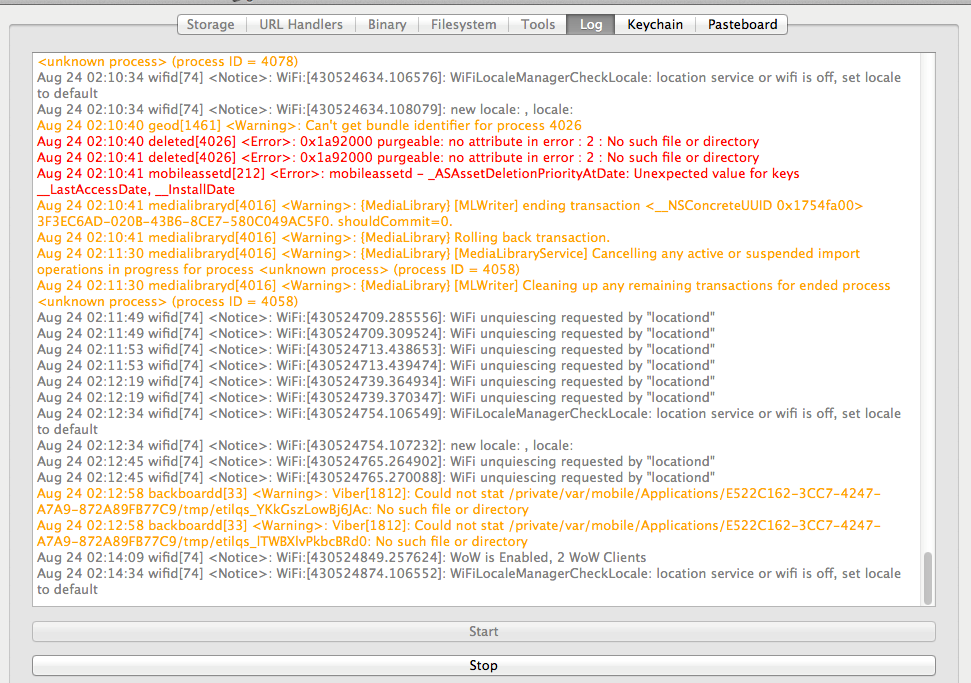Click the log's vertical scrollbar thumb

928,577
